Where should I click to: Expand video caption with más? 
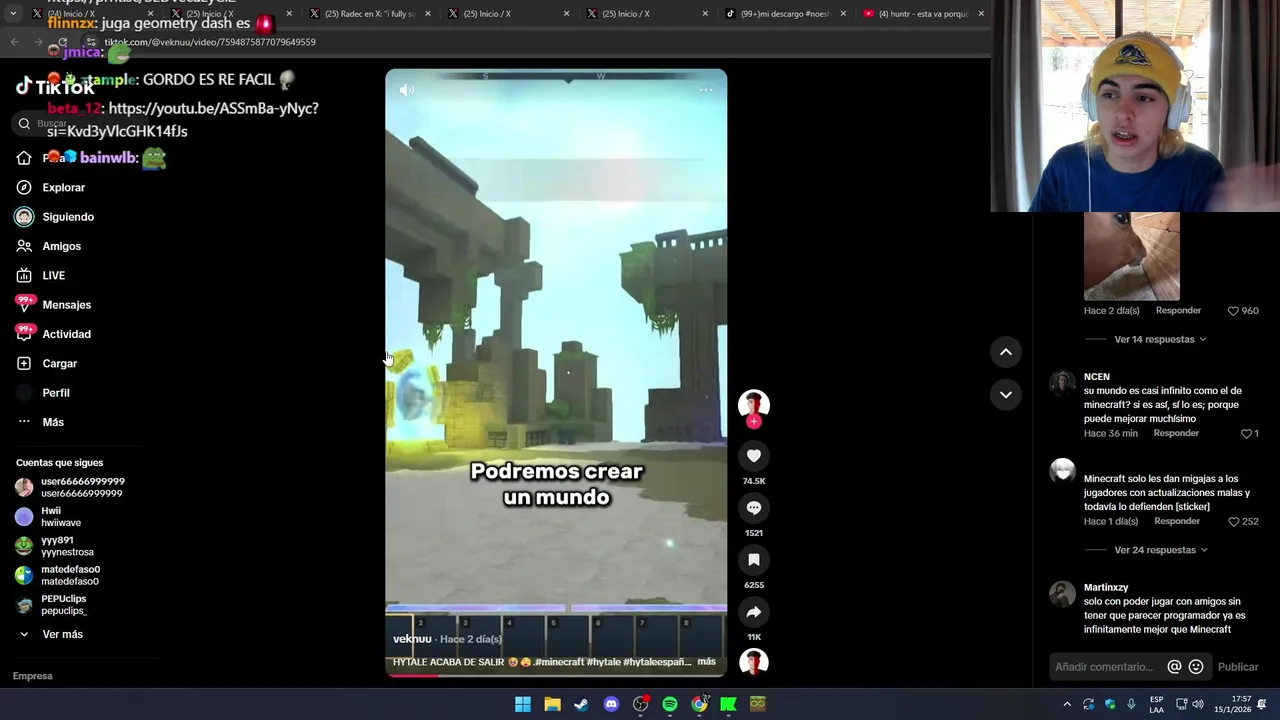coord(706,662)
